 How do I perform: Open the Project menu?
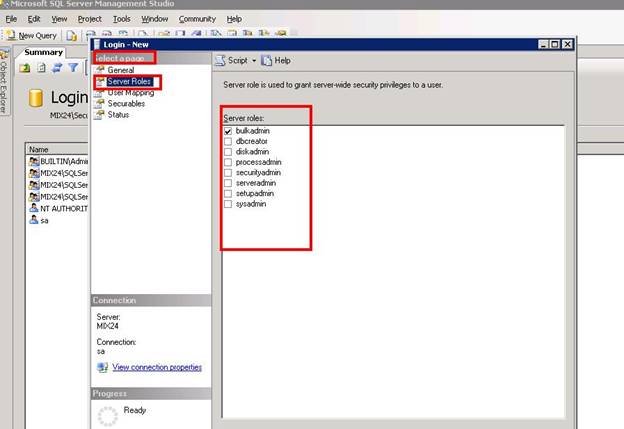(x=90, y=19)
